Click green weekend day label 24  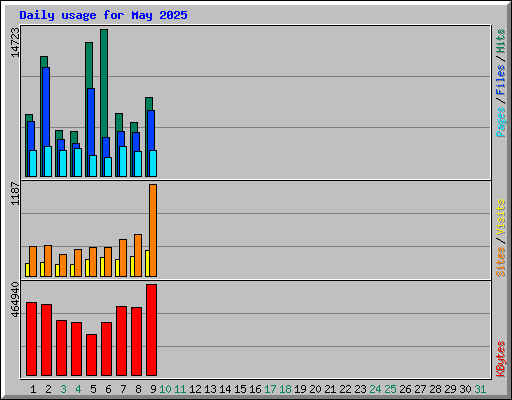click(x=375, y=389)
